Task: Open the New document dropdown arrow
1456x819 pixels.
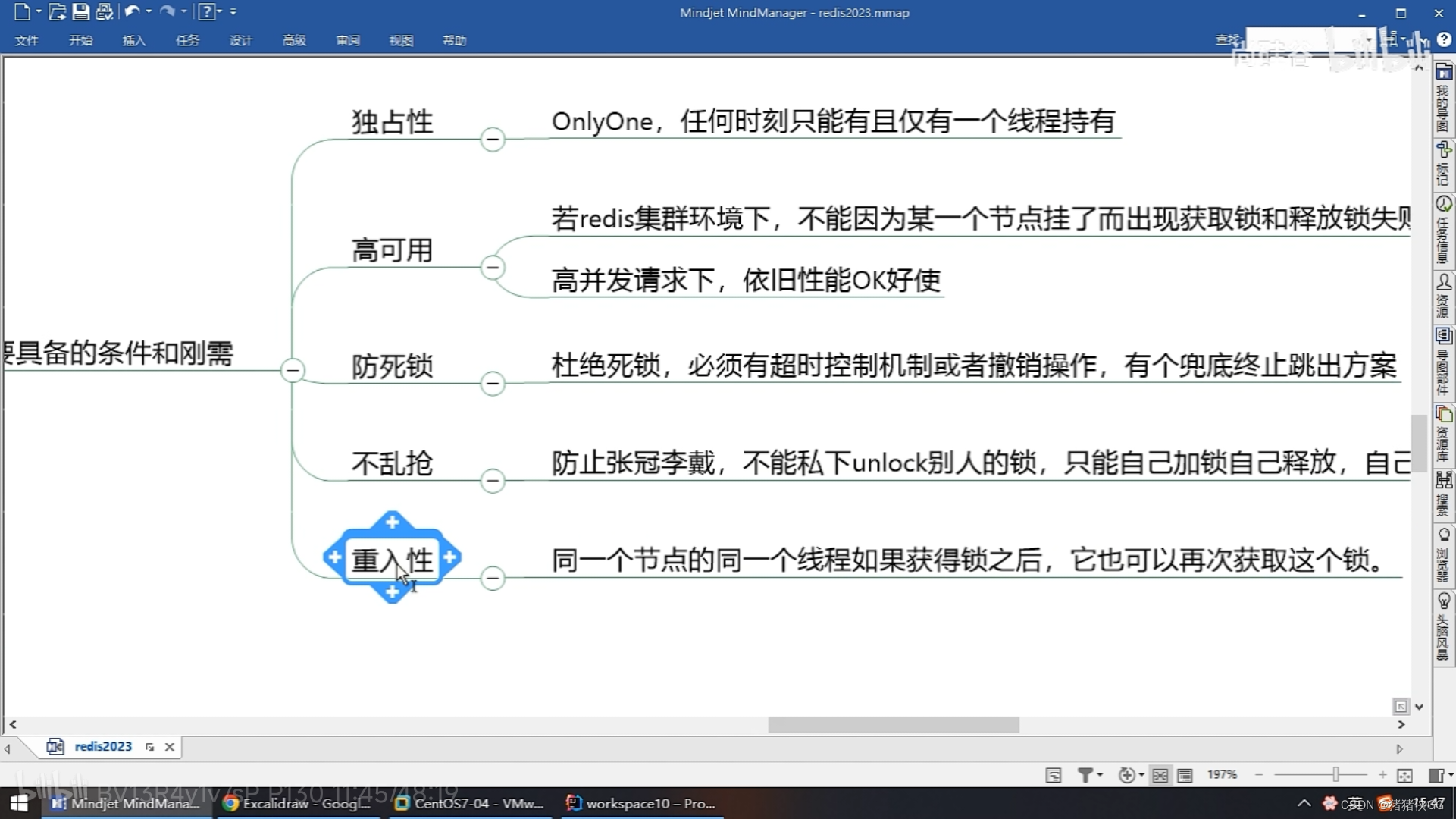Action: coord(39,11)
